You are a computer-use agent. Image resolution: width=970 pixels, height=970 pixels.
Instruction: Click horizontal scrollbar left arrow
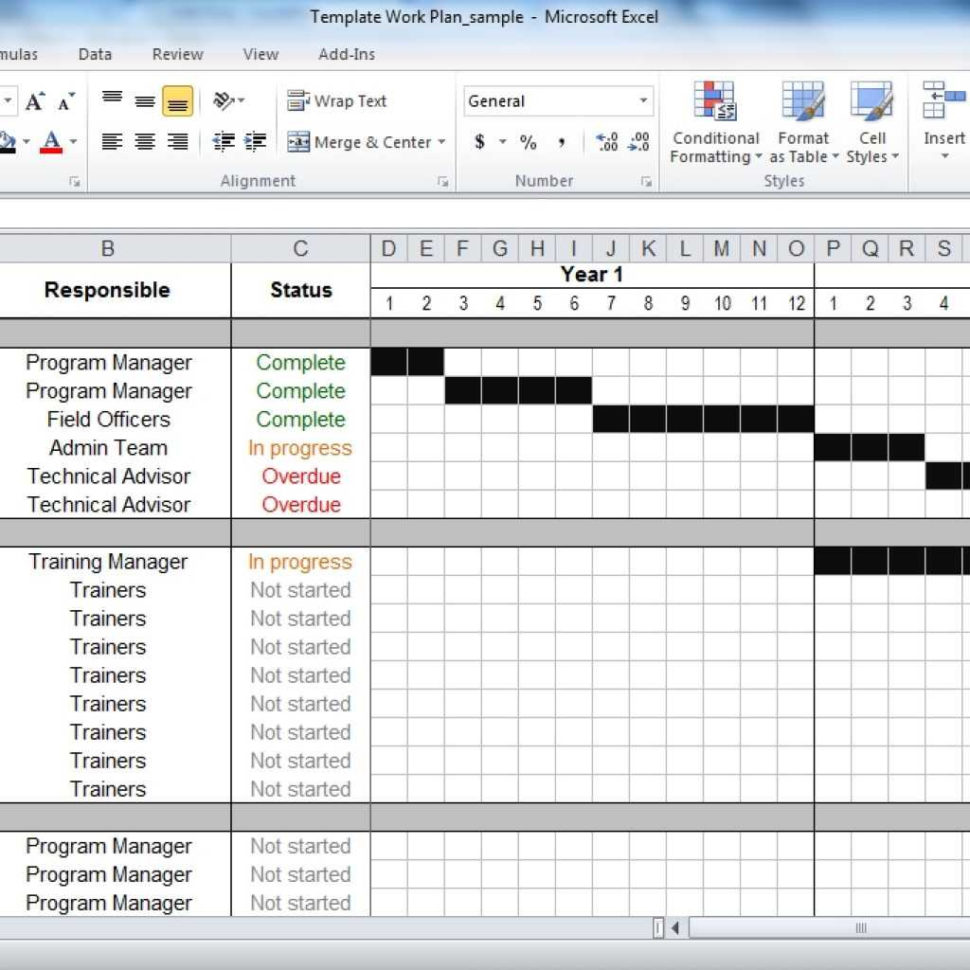coord(676,927)
